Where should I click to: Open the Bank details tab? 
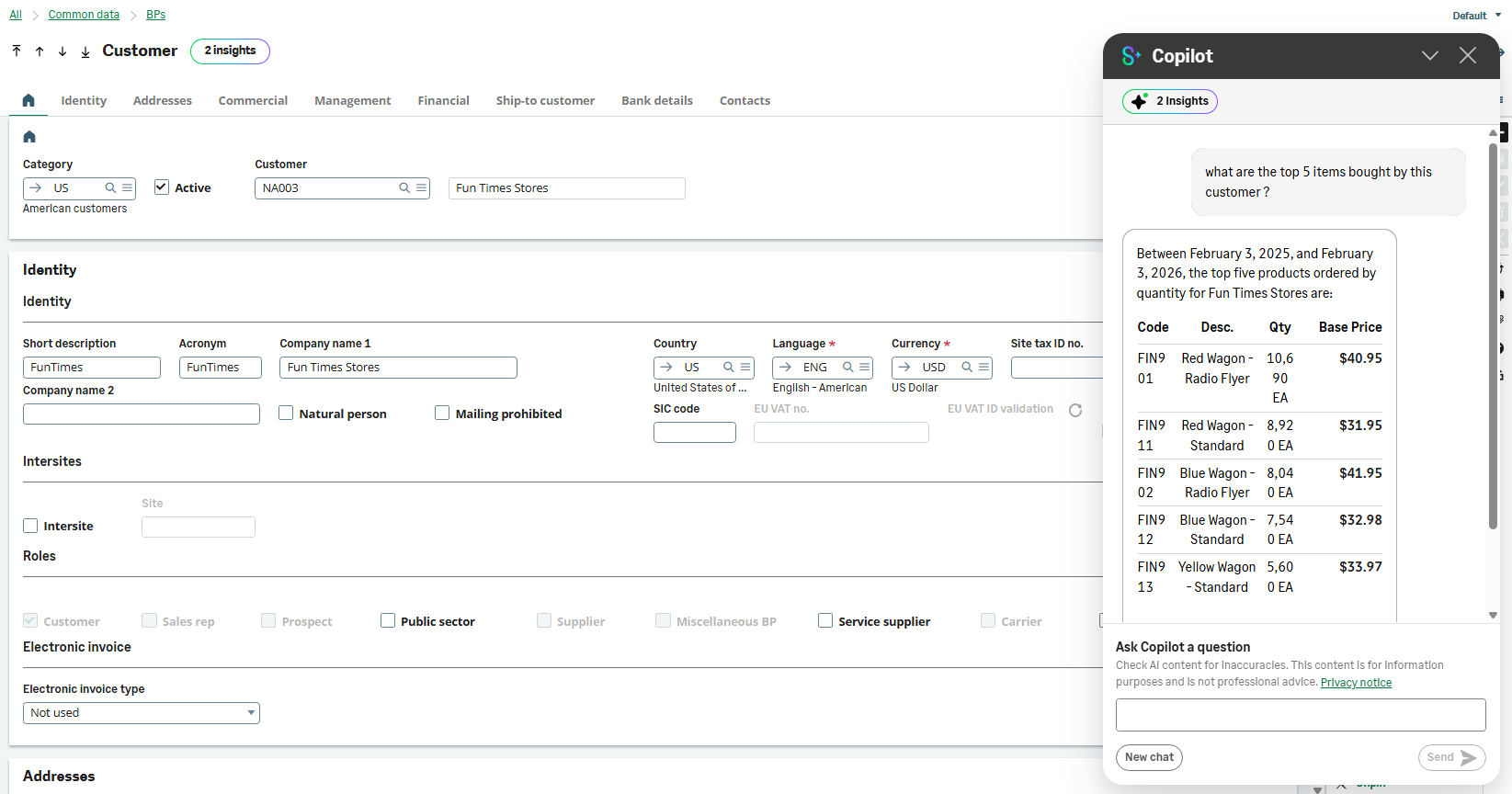pos(656,101)
